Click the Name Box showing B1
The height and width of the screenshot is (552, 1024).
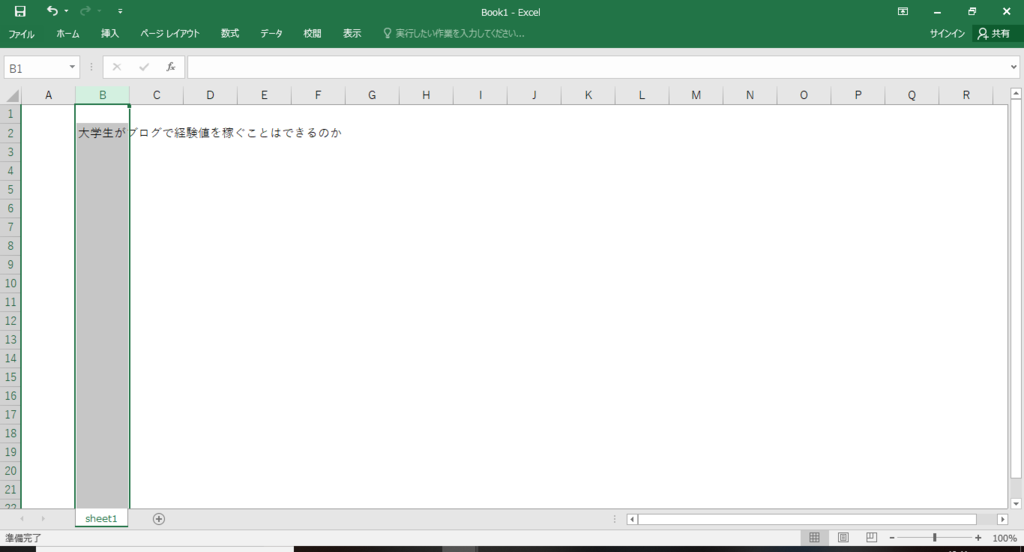[35, 68]
